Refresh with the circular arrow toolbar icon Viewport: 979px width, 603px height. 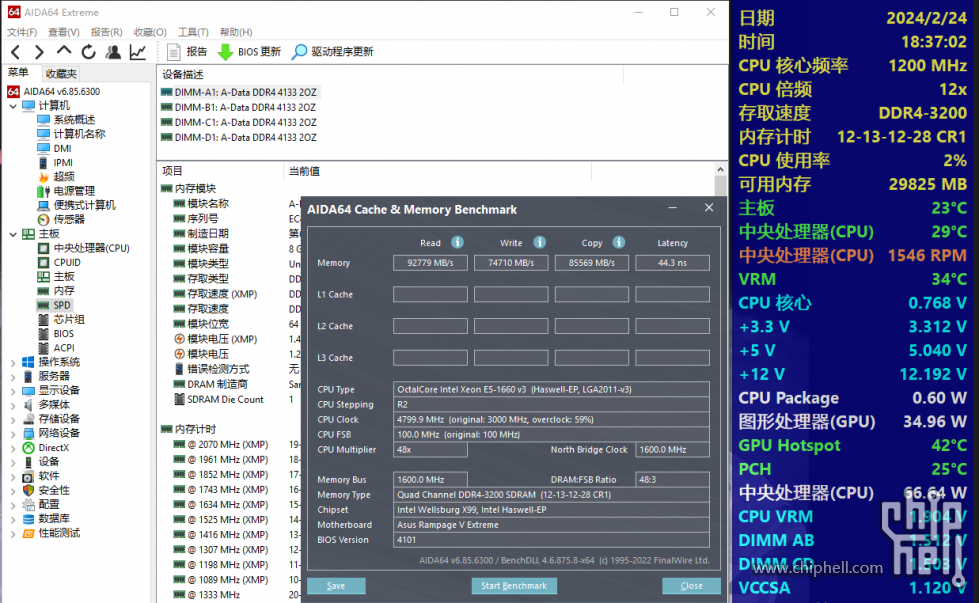[x=88, y=52]
